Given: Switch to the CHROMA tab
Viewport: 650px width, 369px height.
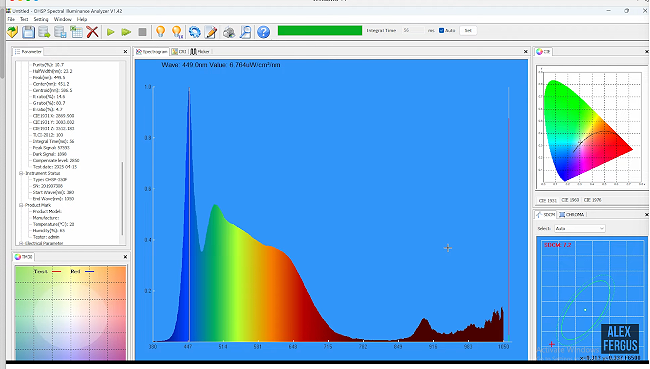Looking at the screenshot, I should coord(572,214).
